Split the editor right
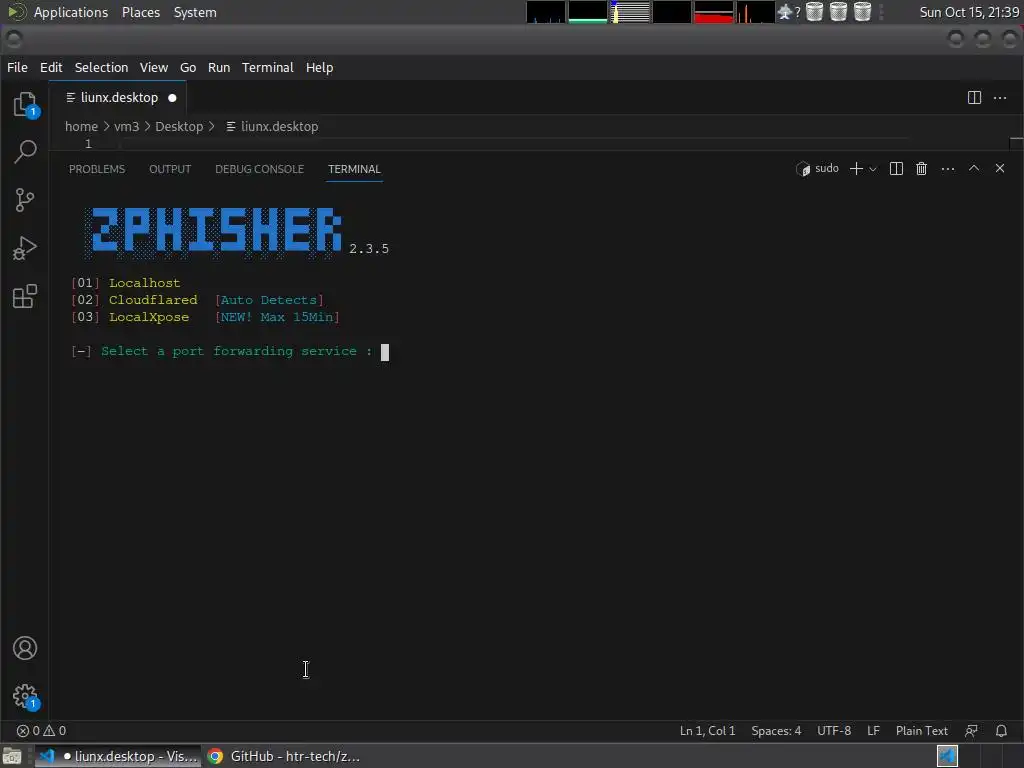1024x768 pixels. (974, 98)
